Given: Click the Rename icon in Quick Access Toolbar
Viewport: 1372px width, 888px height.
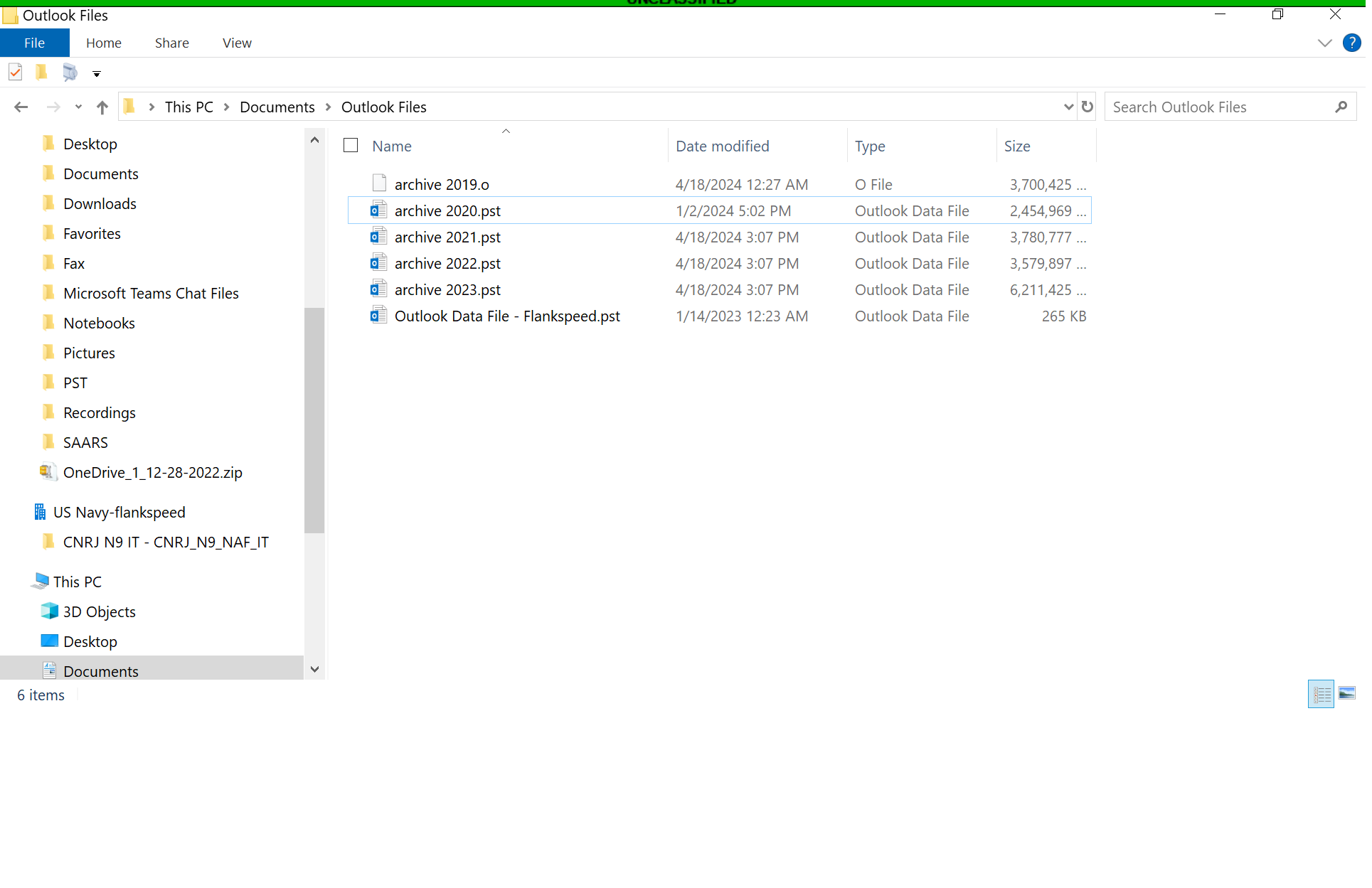Looking at the screenshot, I should tap(70, 73).
